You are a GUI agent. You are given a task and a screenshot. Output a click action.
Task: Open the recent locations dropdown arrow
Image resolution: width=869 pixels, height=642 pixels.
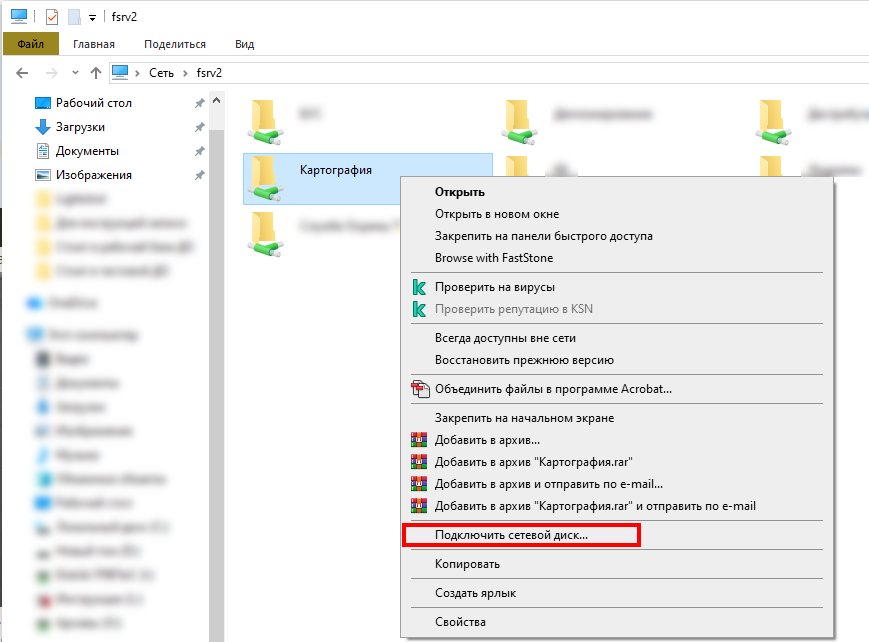[73, 73]
